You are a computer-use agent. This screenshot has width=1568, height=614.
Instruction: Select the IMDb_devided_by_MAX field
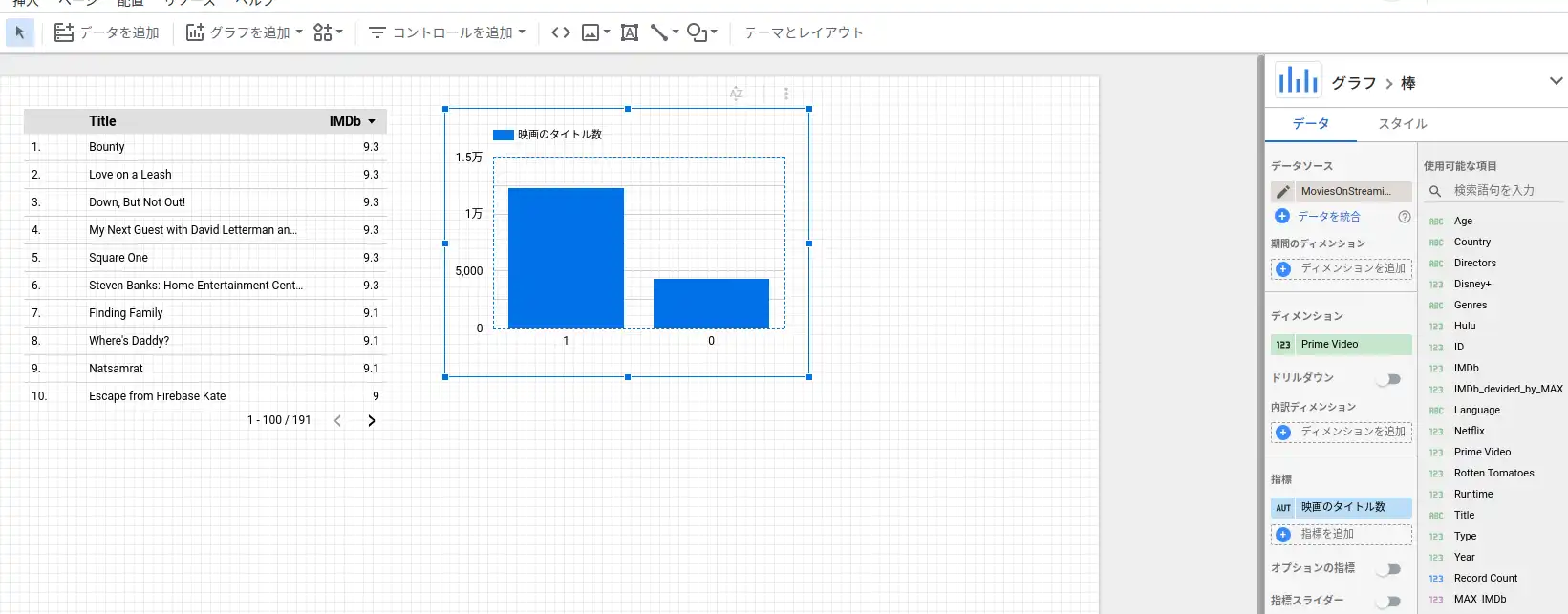point(1508,390)
